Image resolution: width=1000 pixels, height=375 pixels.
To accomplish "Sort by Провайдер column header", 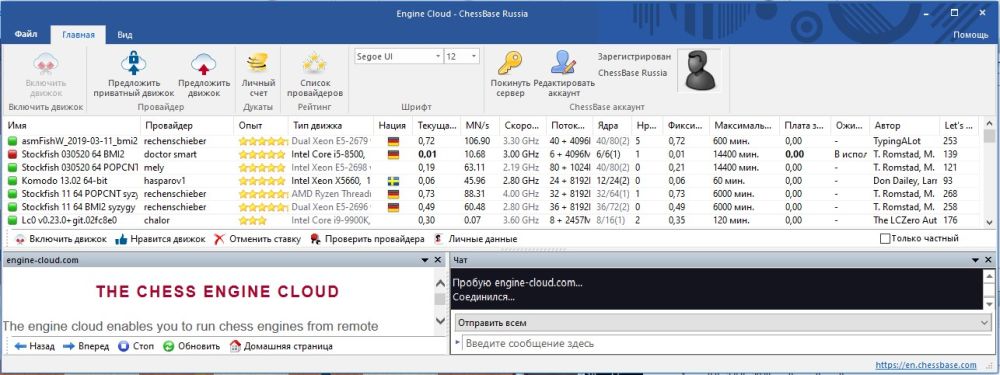I will (x=187, y=126).
